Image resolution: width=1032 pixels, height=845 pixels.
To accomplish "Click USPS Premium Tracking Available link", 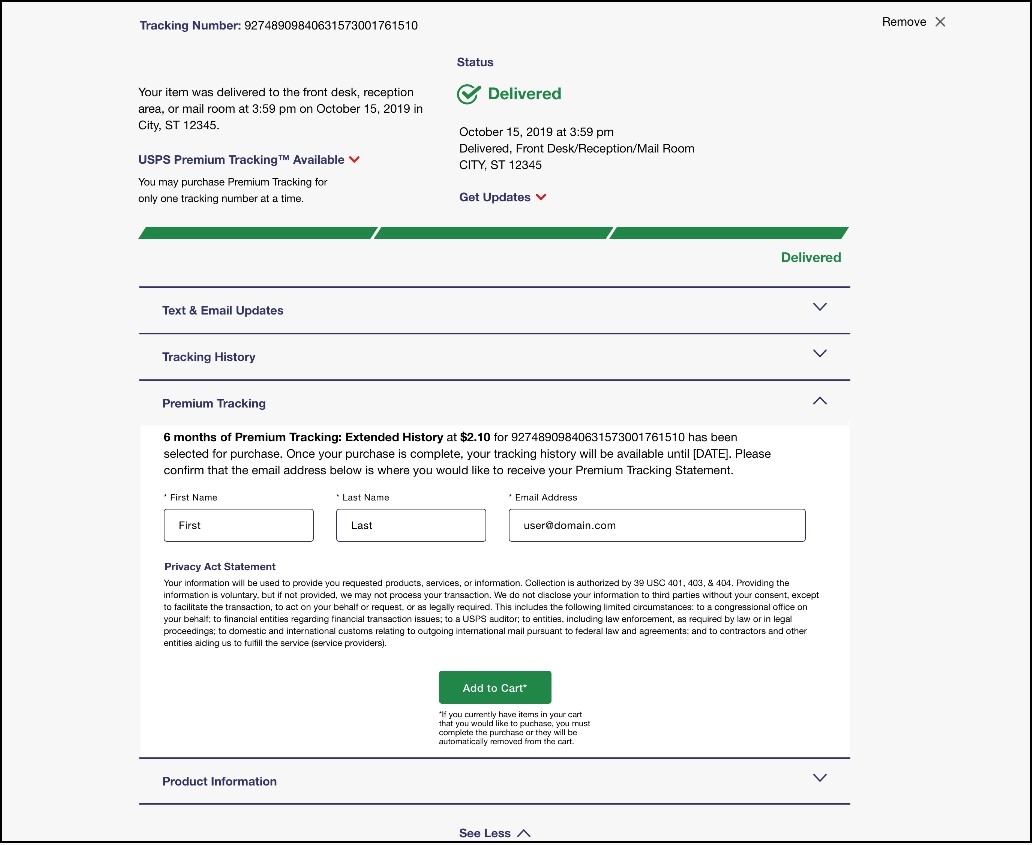I will pos(241,160).
